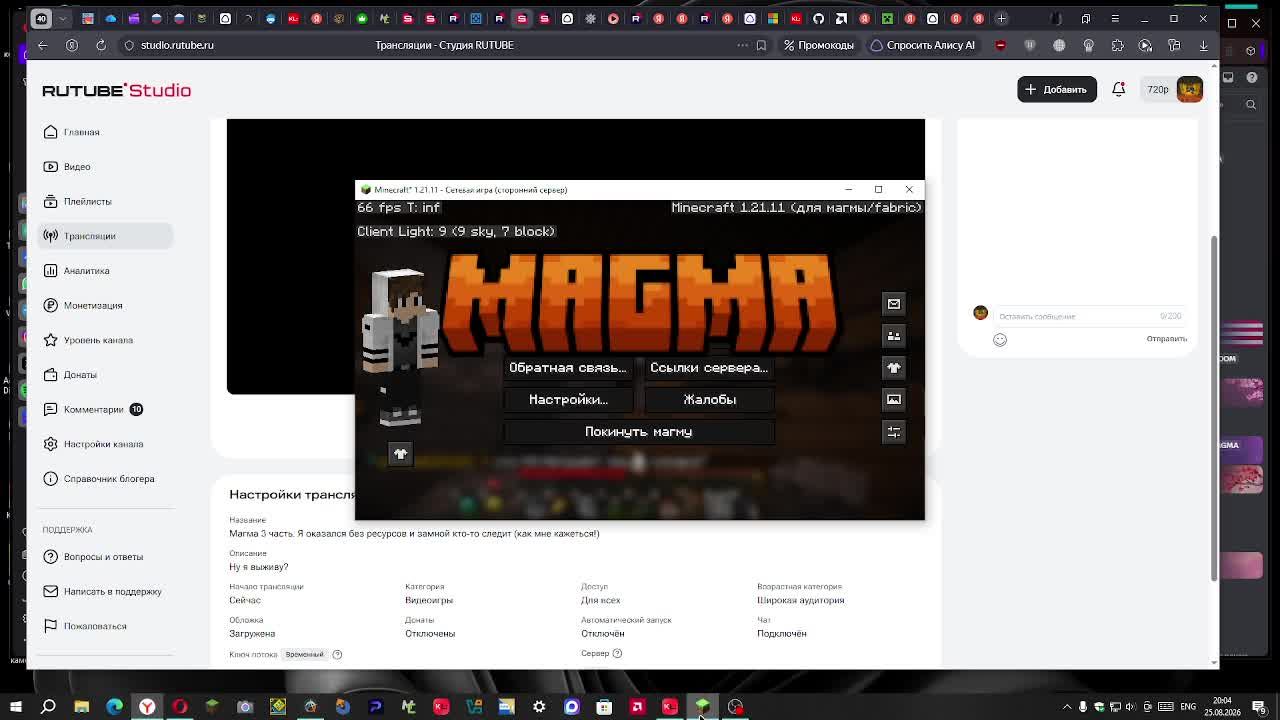
Task: Open the notifications bell
Action: 1119,89
